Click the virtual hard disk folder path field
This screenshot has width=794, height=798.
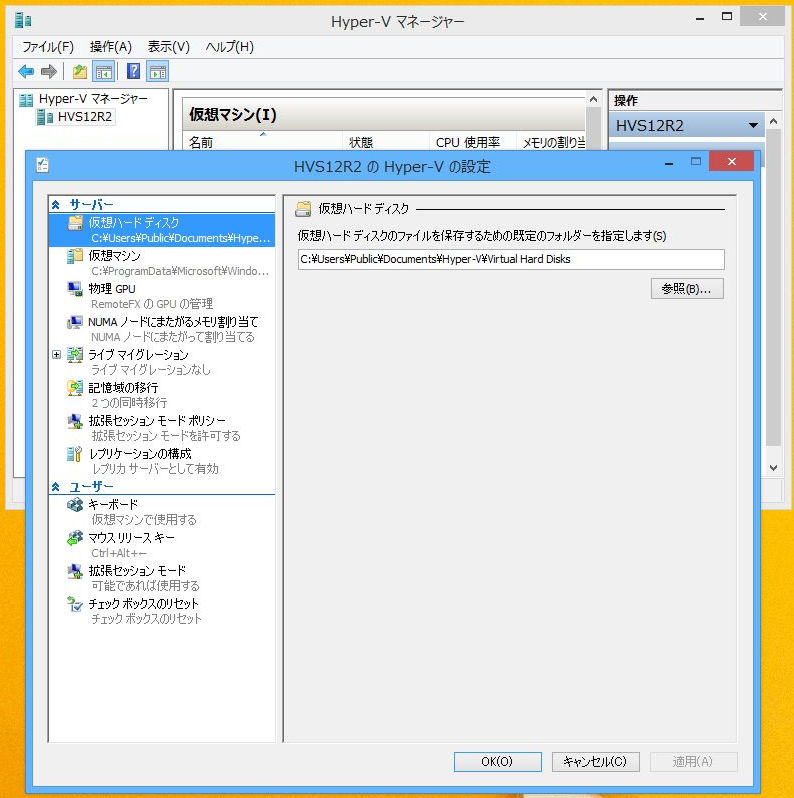click(511, 259)
